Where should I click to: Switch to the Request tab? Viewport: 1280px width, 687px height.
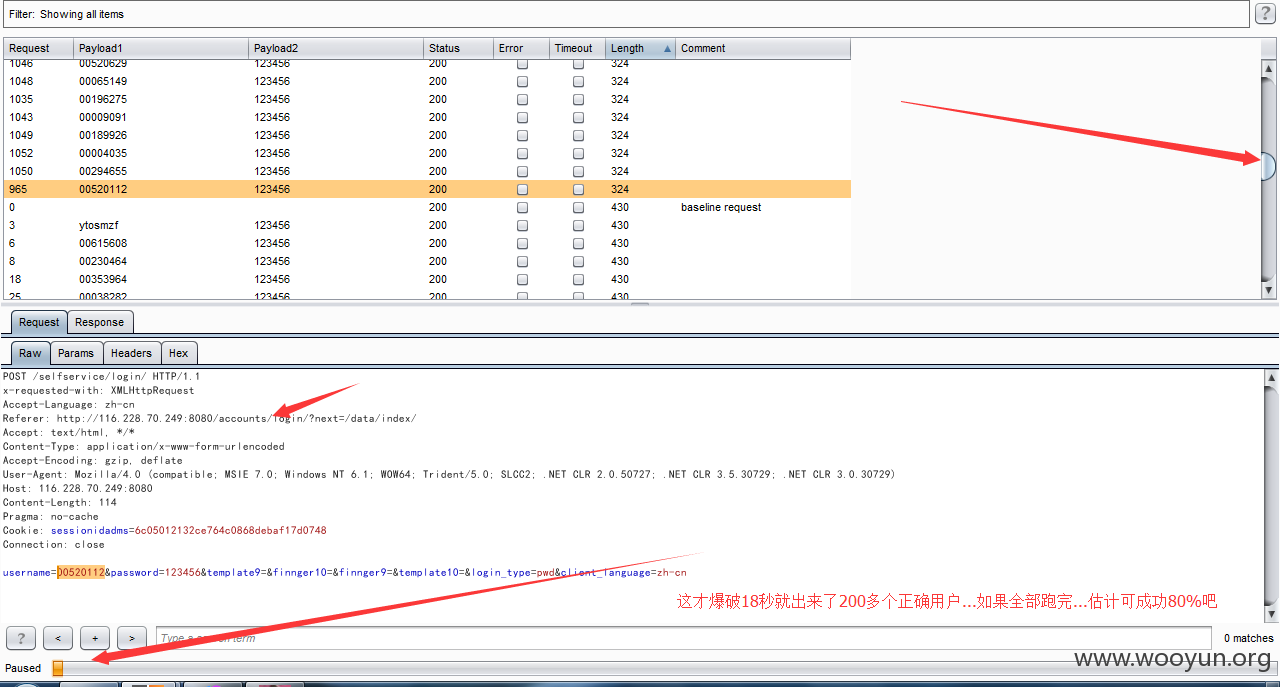(x=39, y=322)
